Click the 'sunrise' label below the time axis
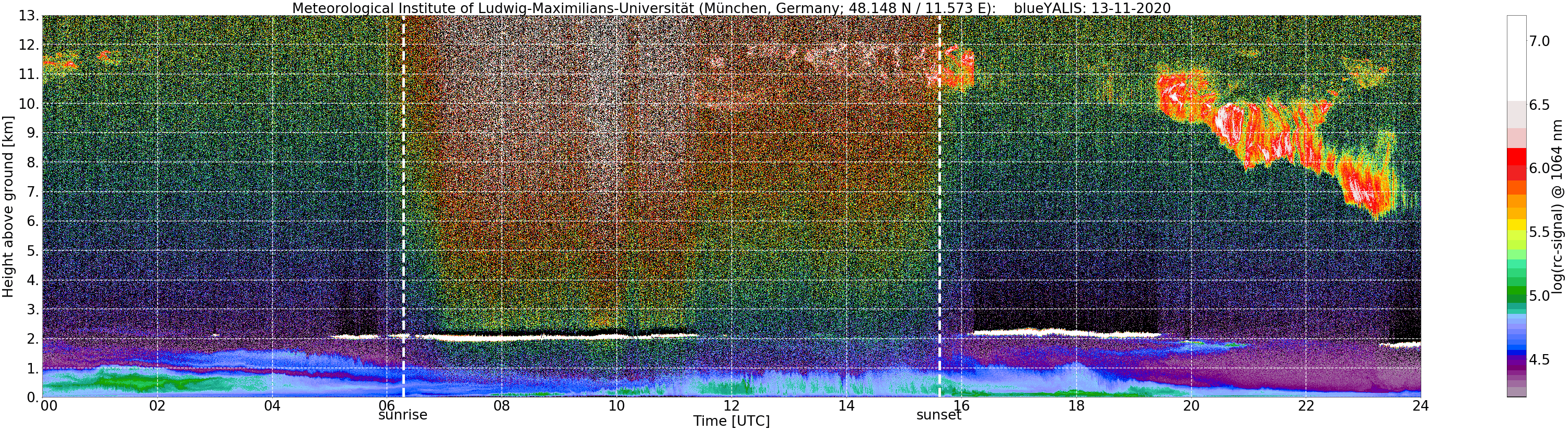 click(x=403, y=415)
